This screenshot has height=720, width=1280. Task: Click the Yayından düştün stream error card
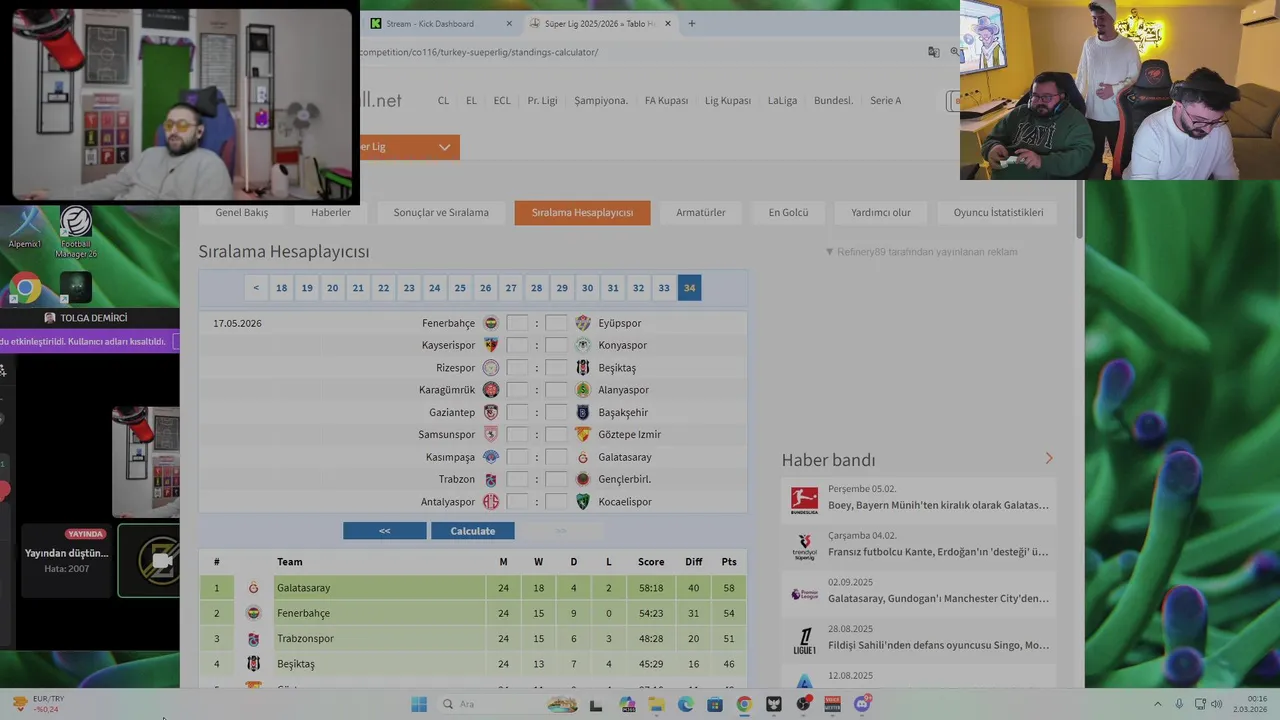(67, 560)
